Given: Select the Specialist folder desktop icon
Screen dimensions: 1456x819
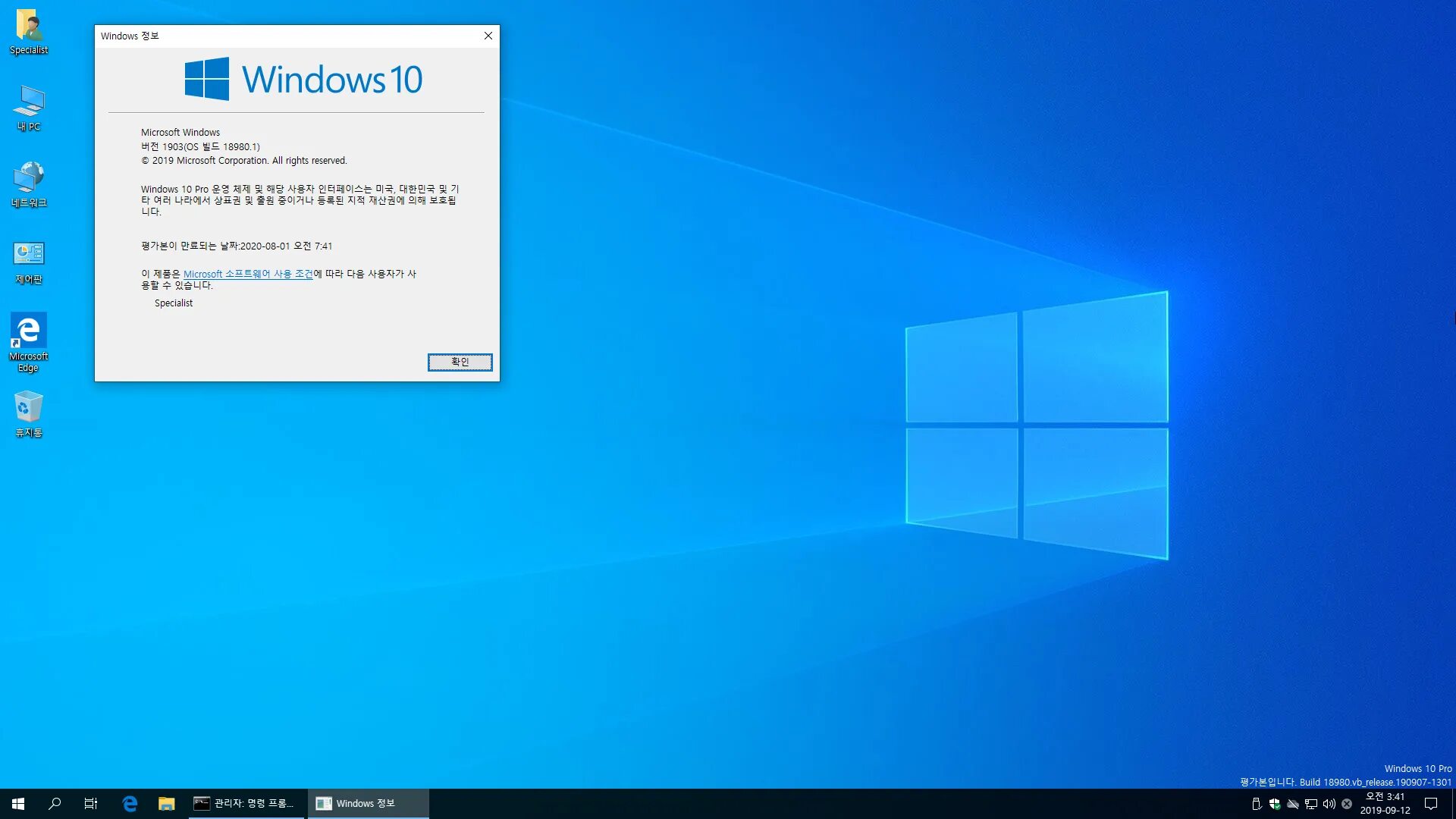Looking at the screenshot, I should pyautogui.click(x=29, y=32).
